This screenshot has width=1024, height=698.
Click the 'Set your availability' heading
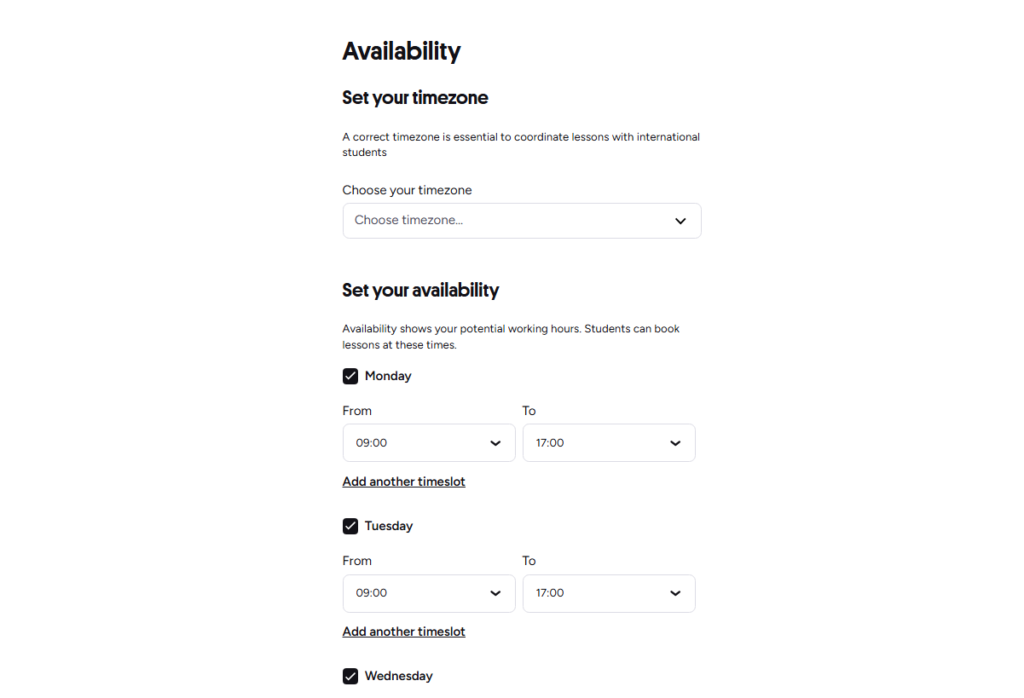click(x=421, y=290)
